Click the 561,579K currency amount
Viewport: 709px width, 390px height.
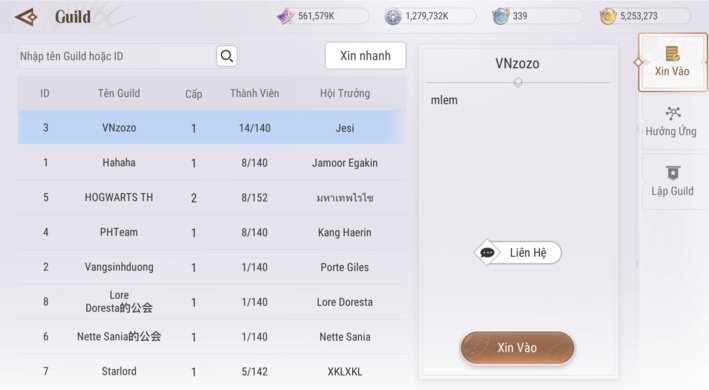tap(316, 16)
